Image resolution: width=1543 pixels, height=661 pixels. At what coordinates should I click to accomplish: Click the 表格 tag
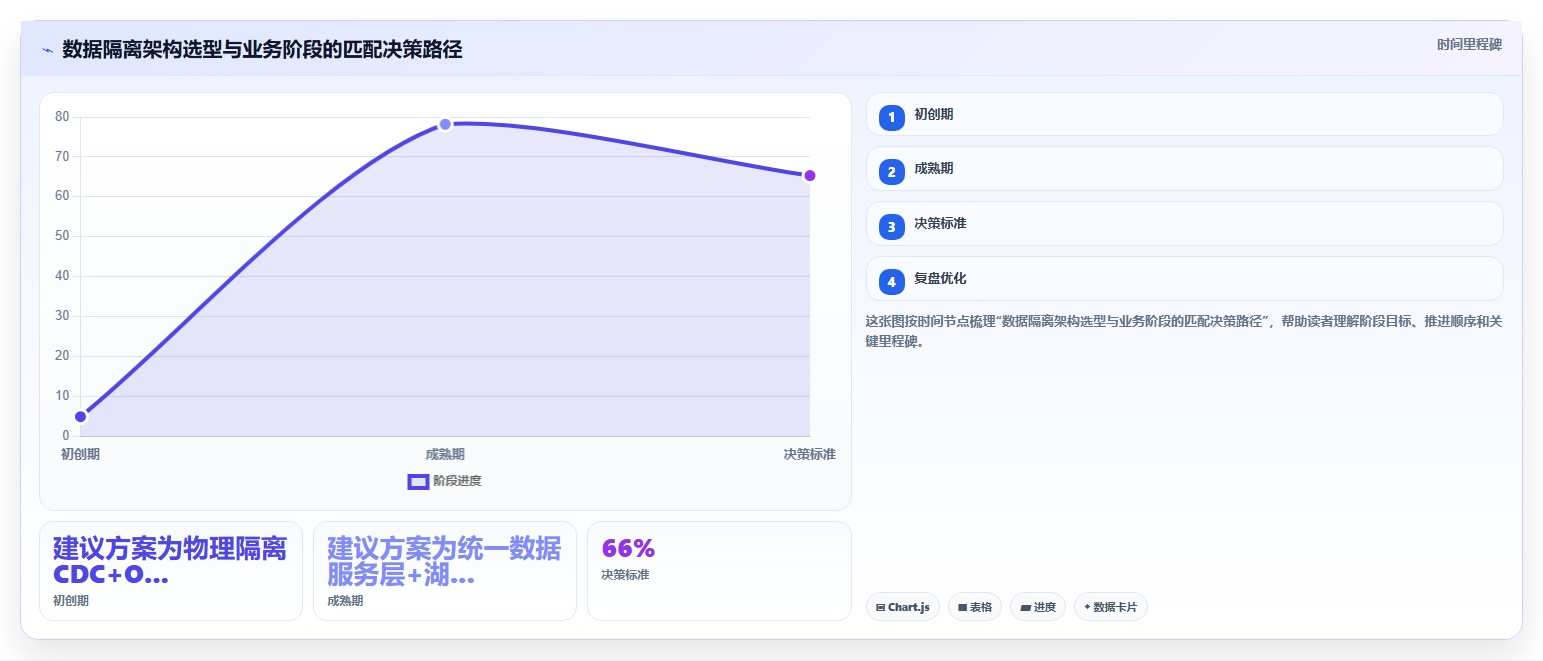975,607
